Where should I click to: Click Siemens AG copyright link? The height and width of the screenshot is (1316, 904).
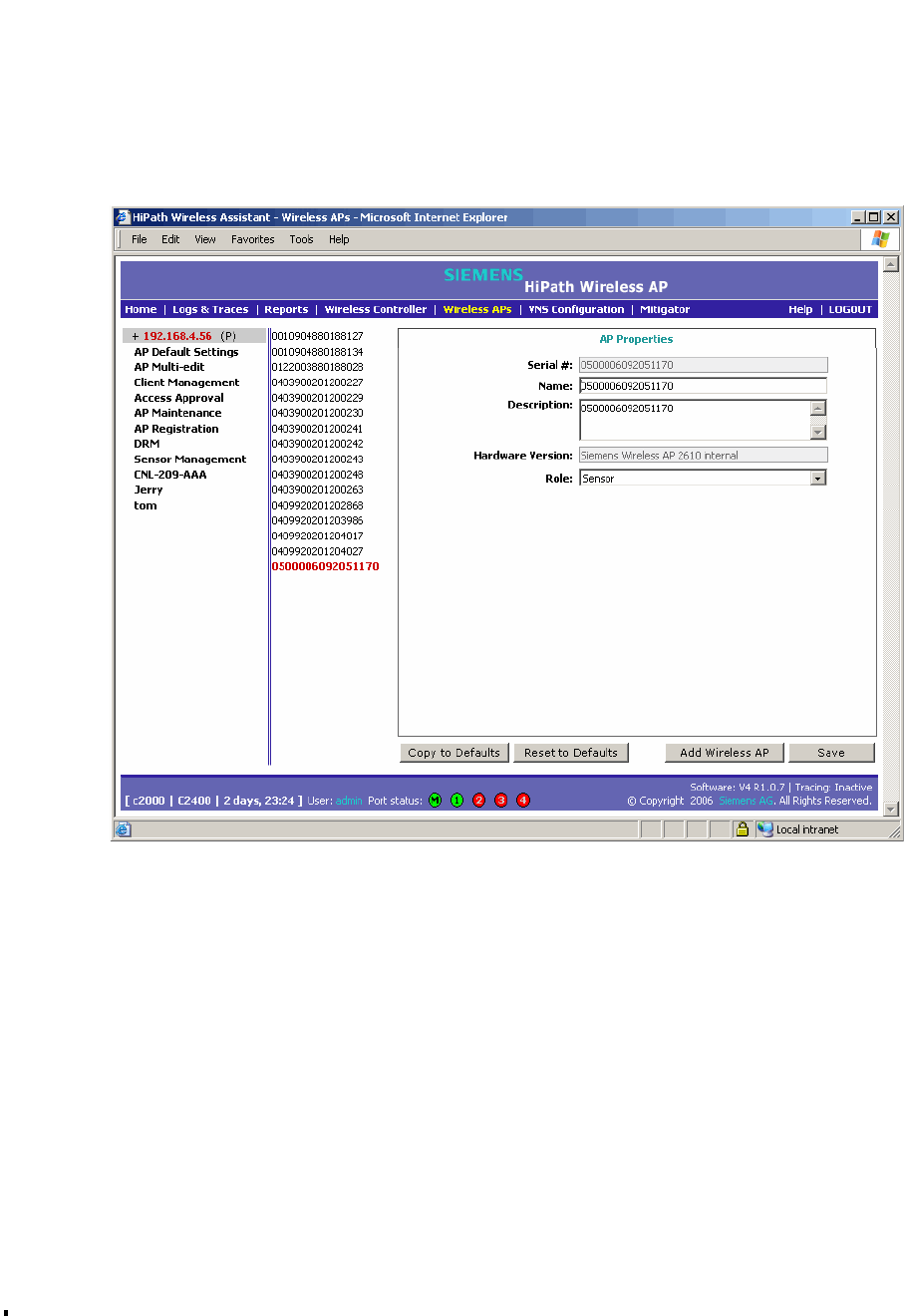[x=746, y=801]
